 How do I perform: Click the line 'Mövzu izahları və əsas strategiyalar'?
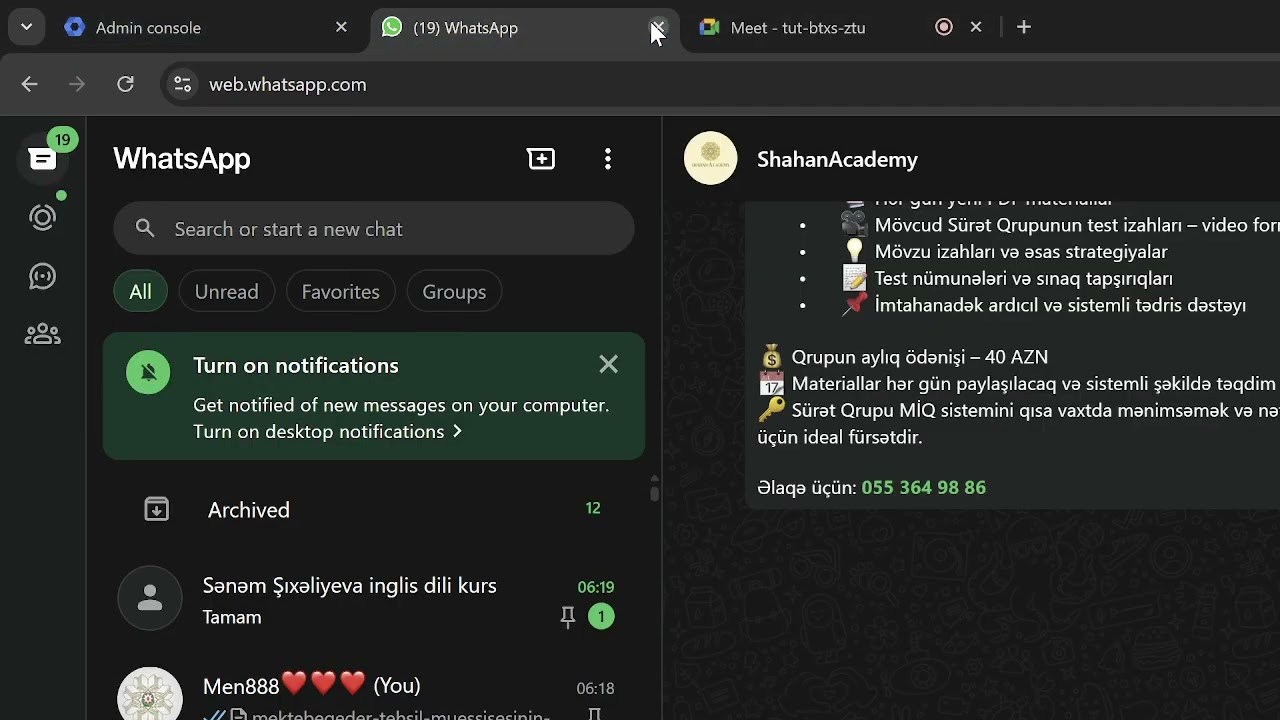[1021, 252]
